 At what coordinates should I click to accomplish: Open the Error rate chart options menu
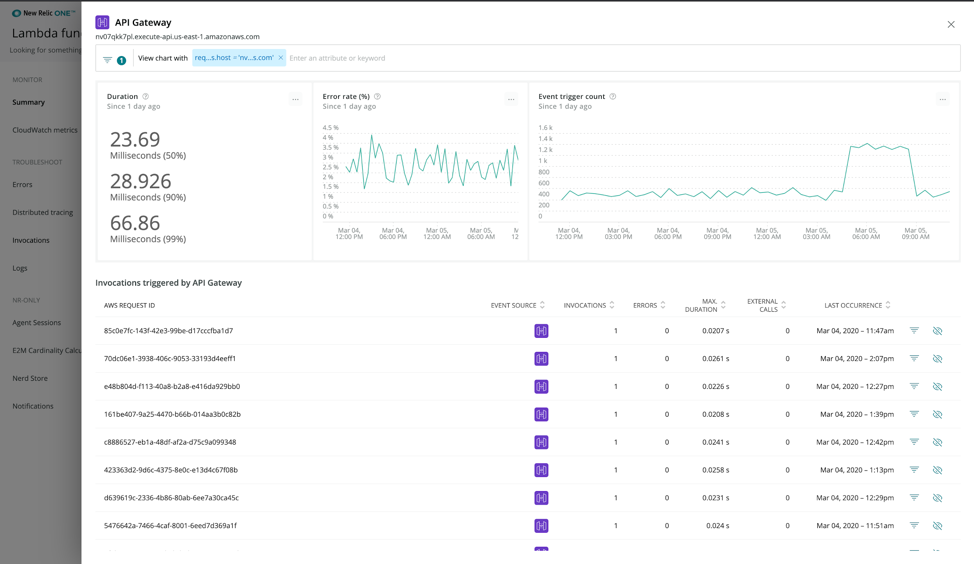click(511, 99)
